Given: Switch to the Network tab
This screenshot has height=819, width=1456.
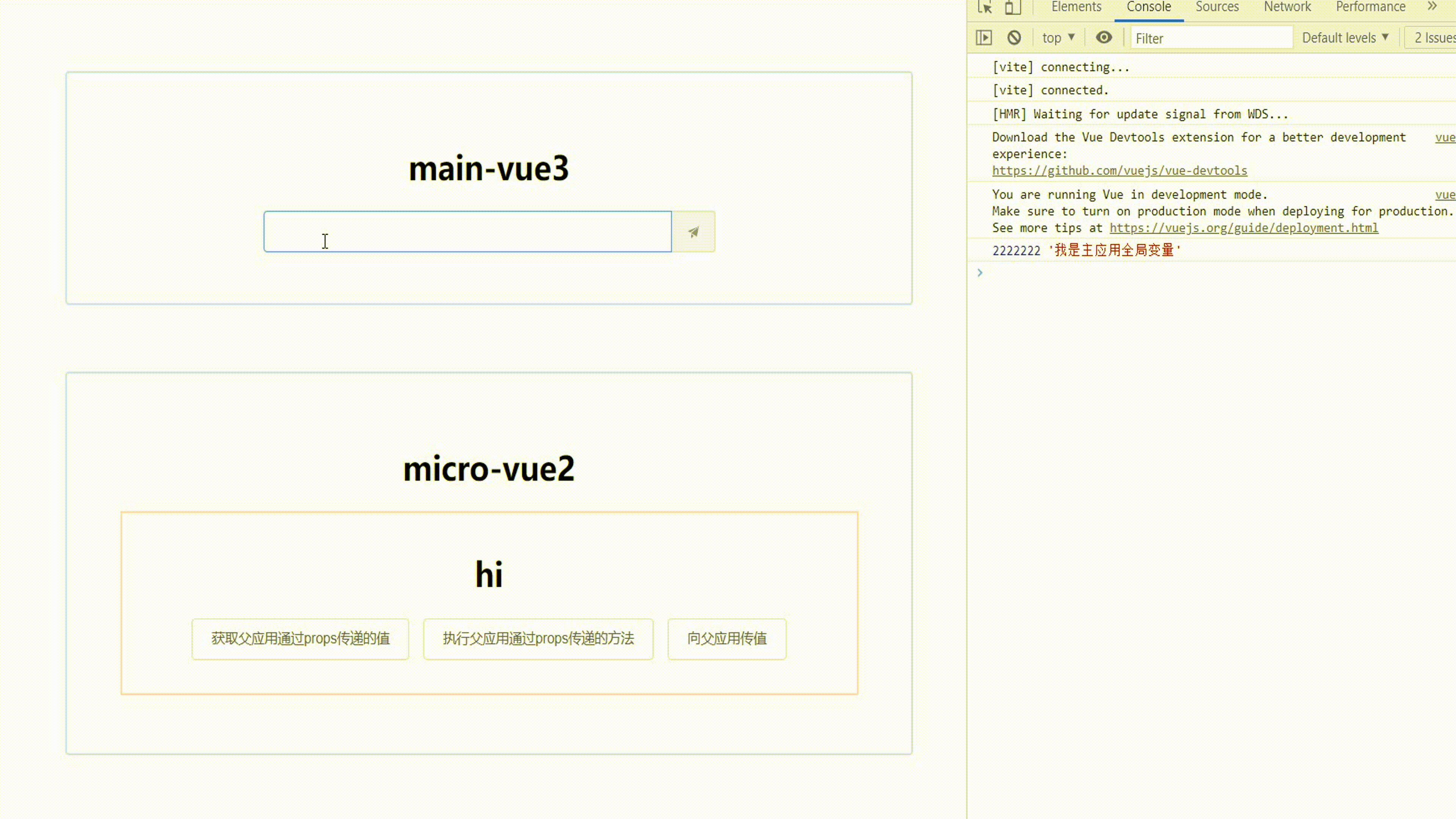Looking at the screenshot, I should coord(1287,7).
